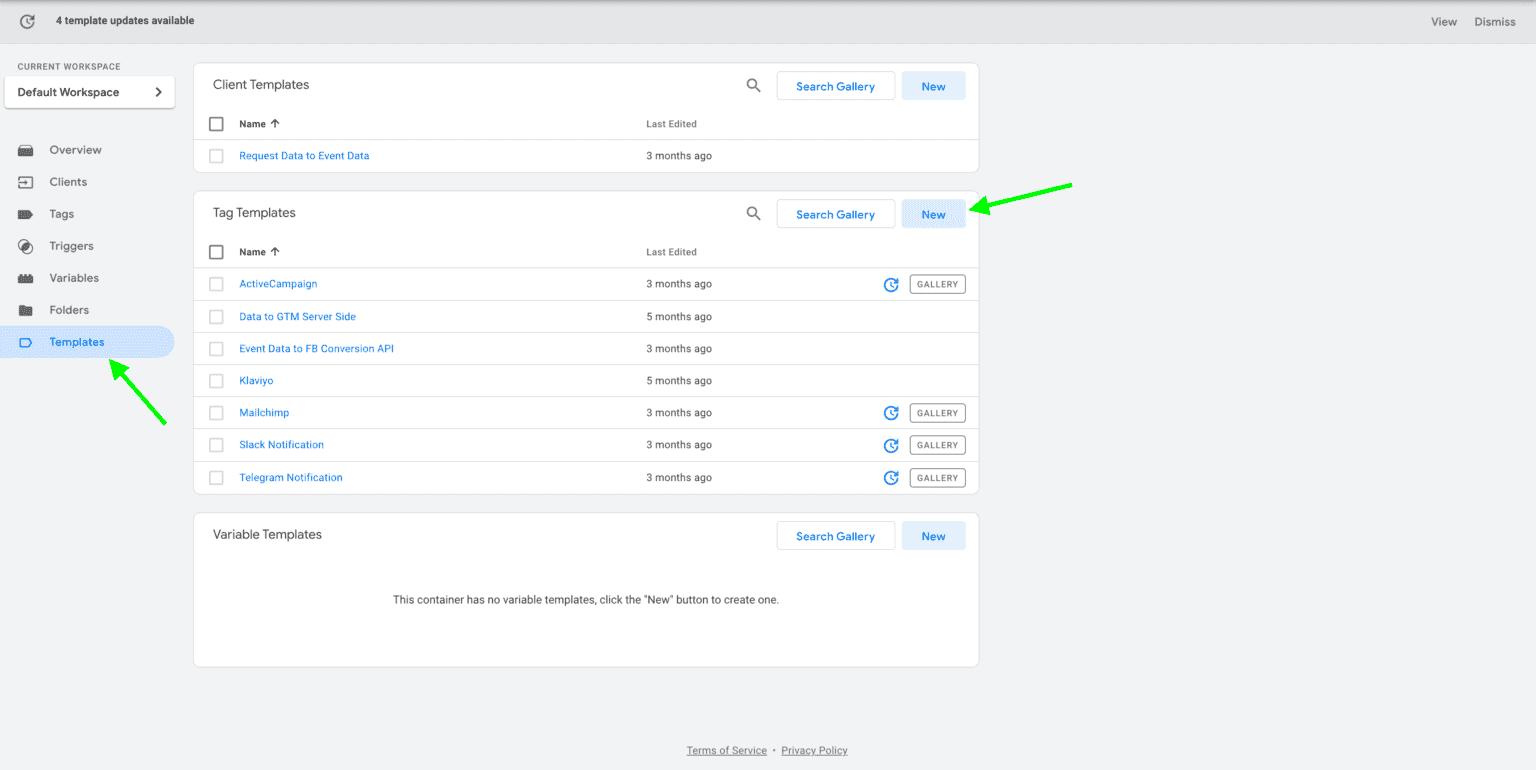Click GALLERY badge on Telegram Notification row
Viewport: 1536px width, 770px height.
point(938,478)
